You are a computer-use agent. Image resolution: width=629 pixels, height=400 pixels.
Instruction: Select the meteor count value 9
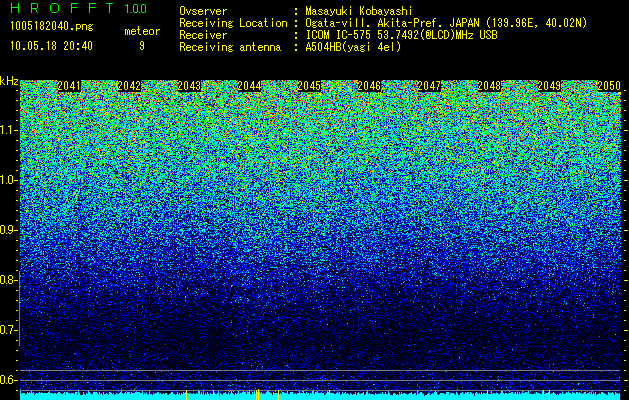click(142, 46)
